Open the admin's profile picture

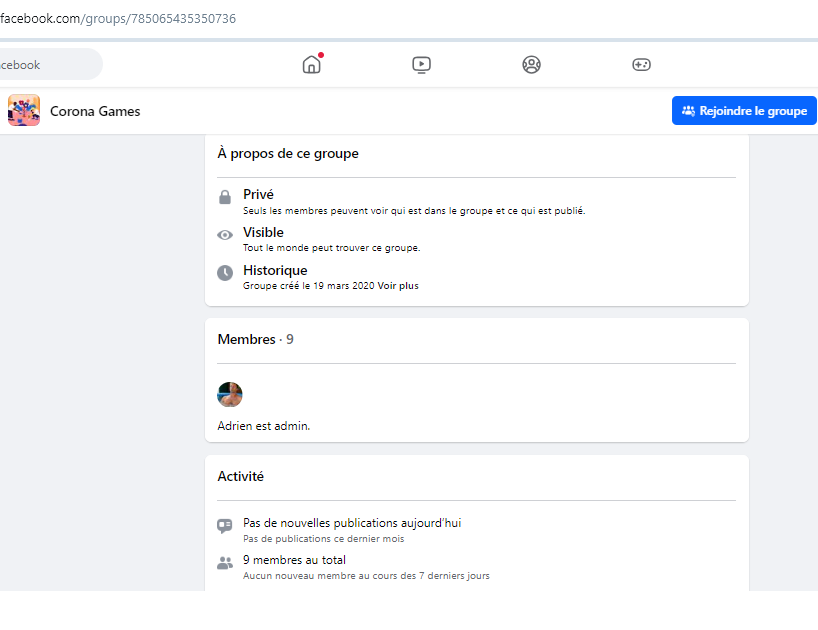[230, 394]
